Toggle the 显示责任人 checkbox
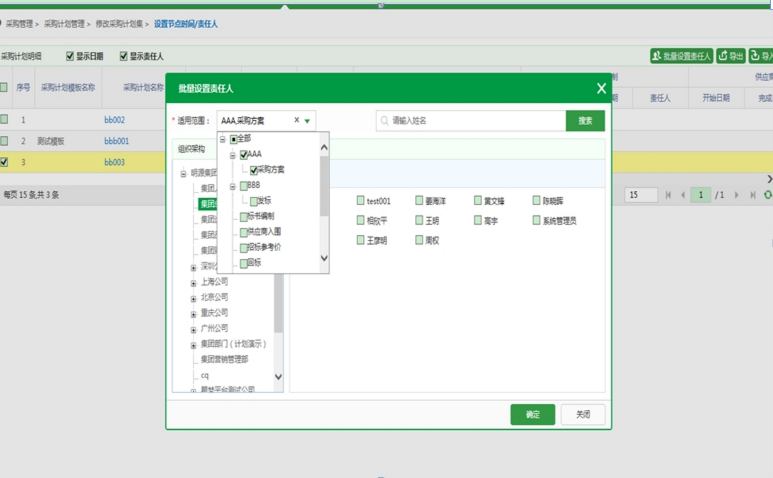773x478 pixels. click(x=124, y=56)
